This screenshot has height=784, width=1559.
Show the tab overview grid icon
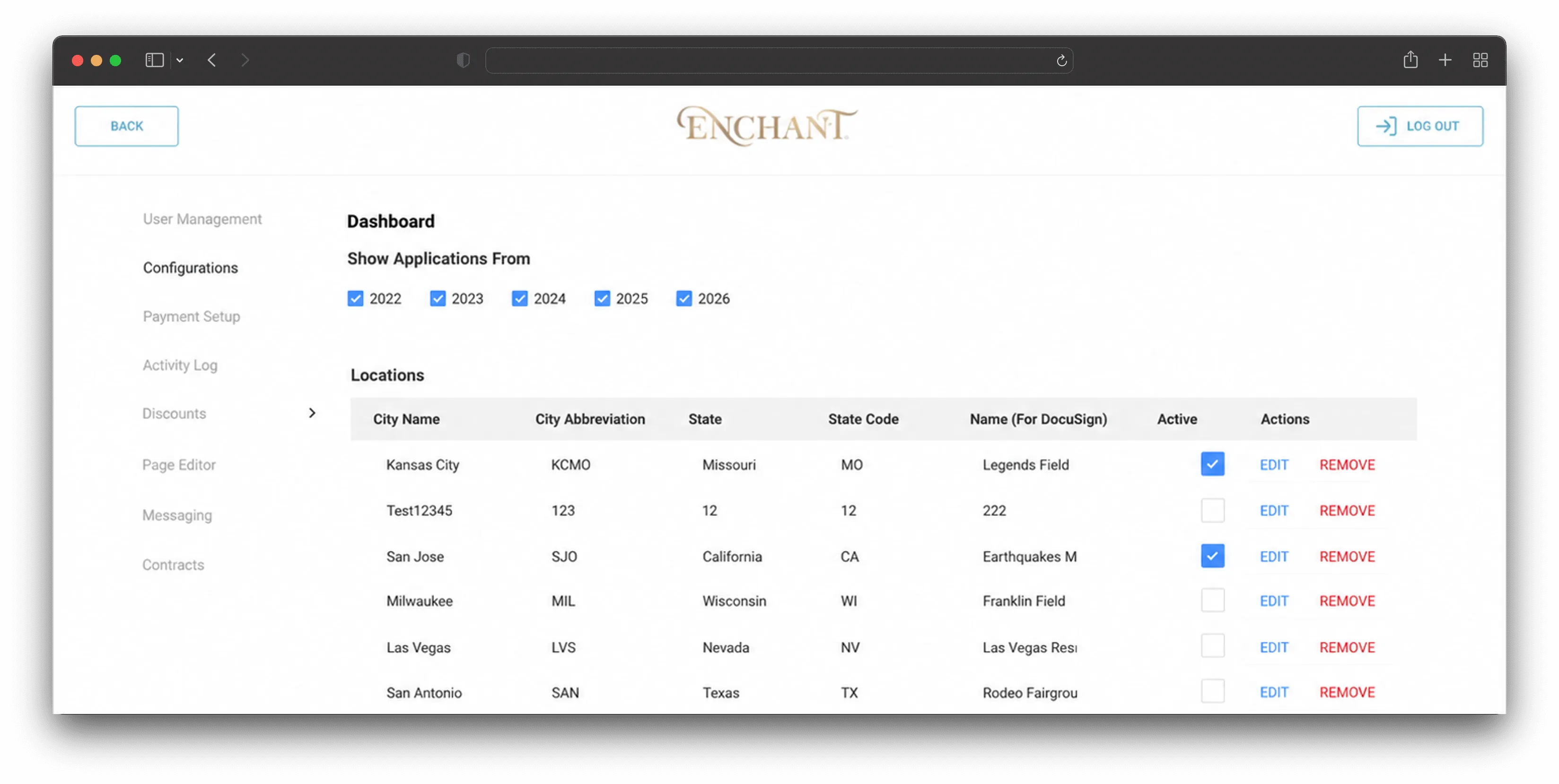(1480, 60)
